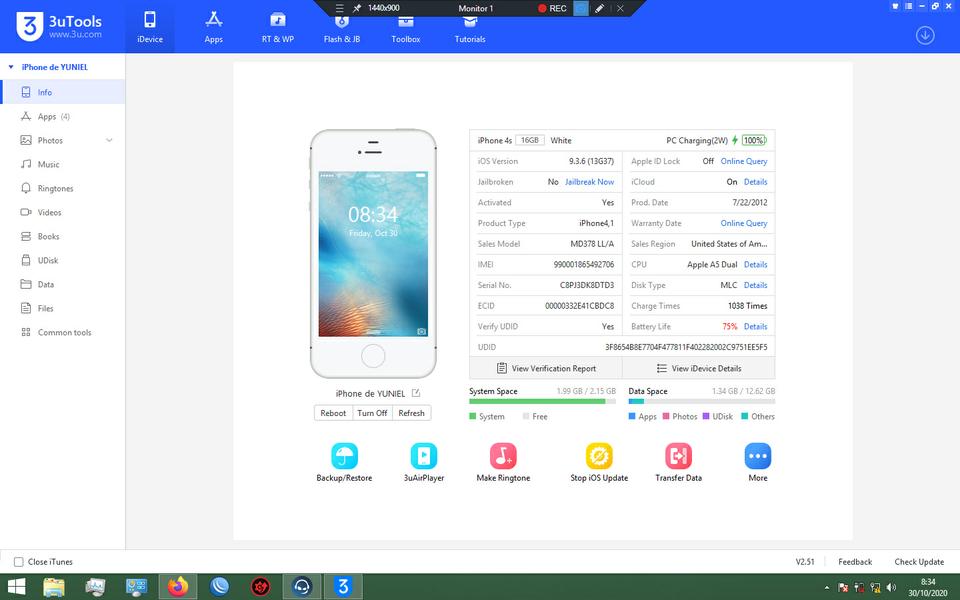Click the Feedback link
Image resolution: width=960 pixels, height=600 pixels.
click(x=855, y=561)
